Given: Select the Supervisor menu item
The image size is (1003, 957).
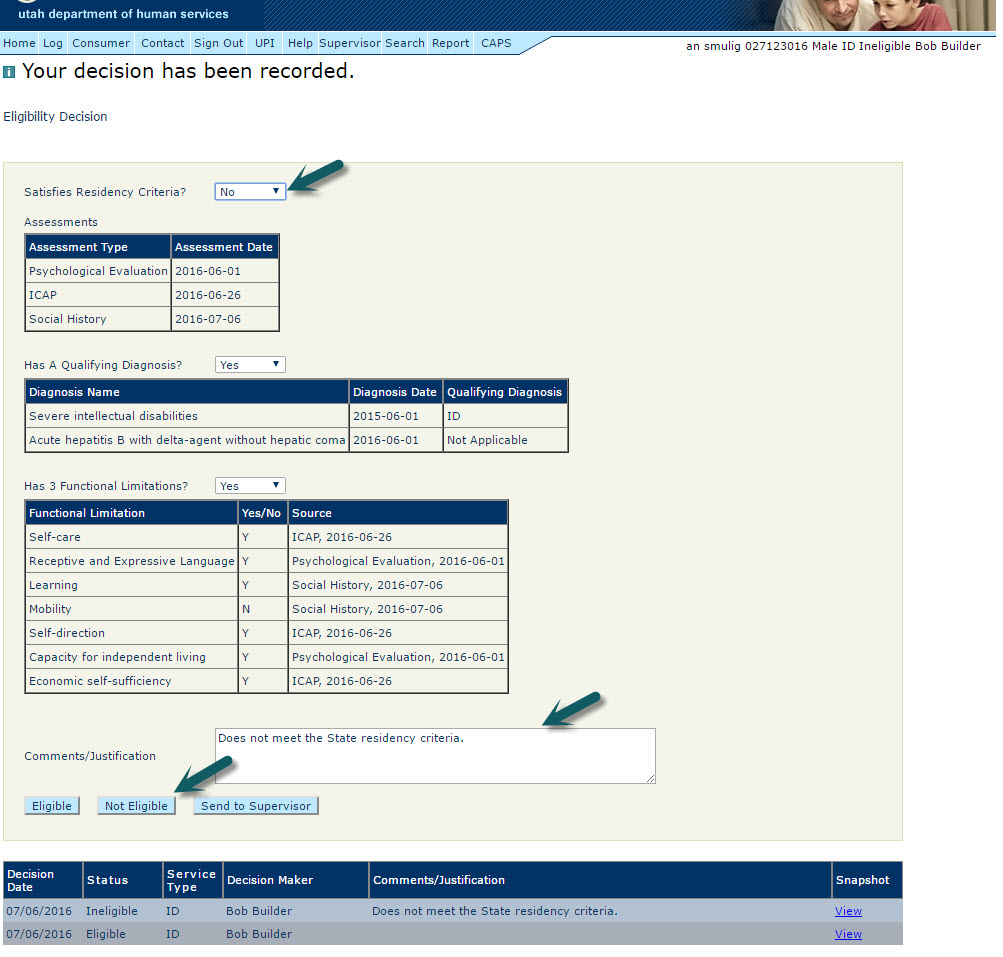Looking at the screenshot, I should pos(350,43).
